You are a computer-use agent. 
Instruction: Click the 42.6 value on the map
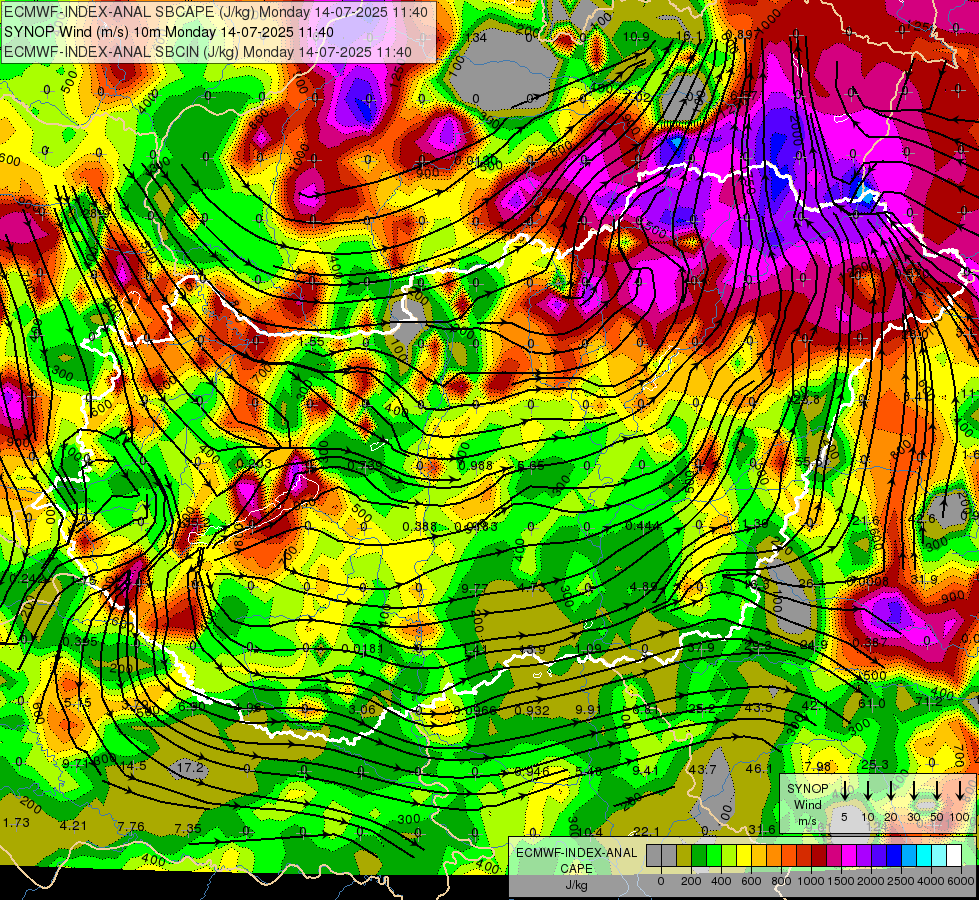coord(922,519)
